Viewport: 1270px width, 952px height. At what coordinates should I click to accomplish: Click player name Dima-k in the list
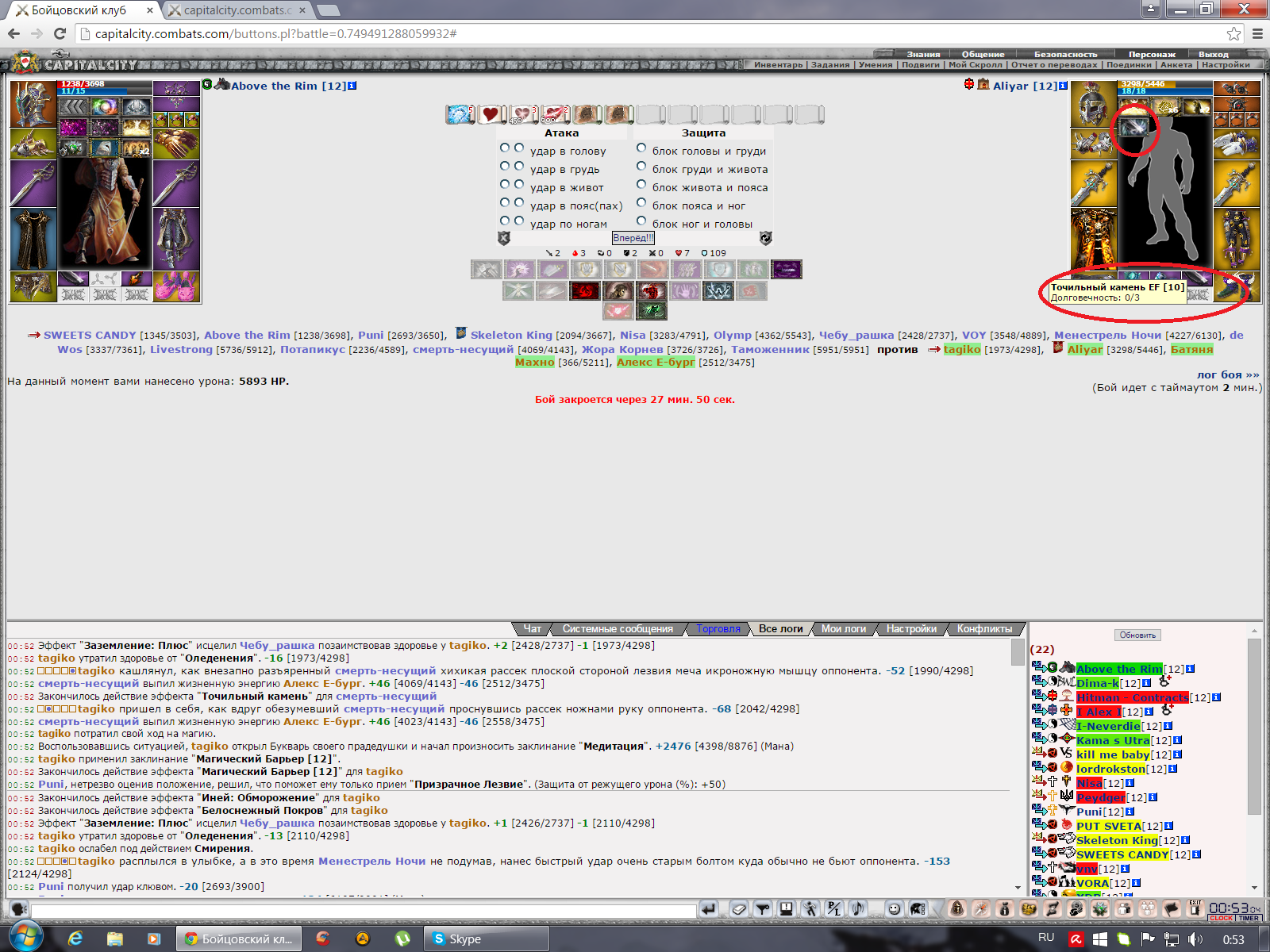(x=1098, y=683)
